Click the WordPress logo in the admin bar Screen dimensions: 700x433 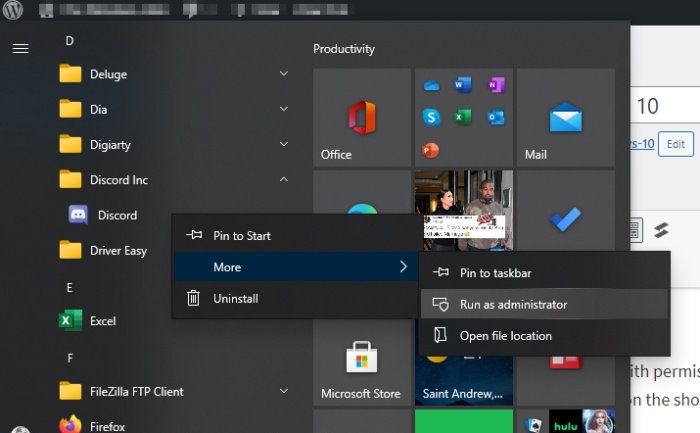tap(13, 9)
